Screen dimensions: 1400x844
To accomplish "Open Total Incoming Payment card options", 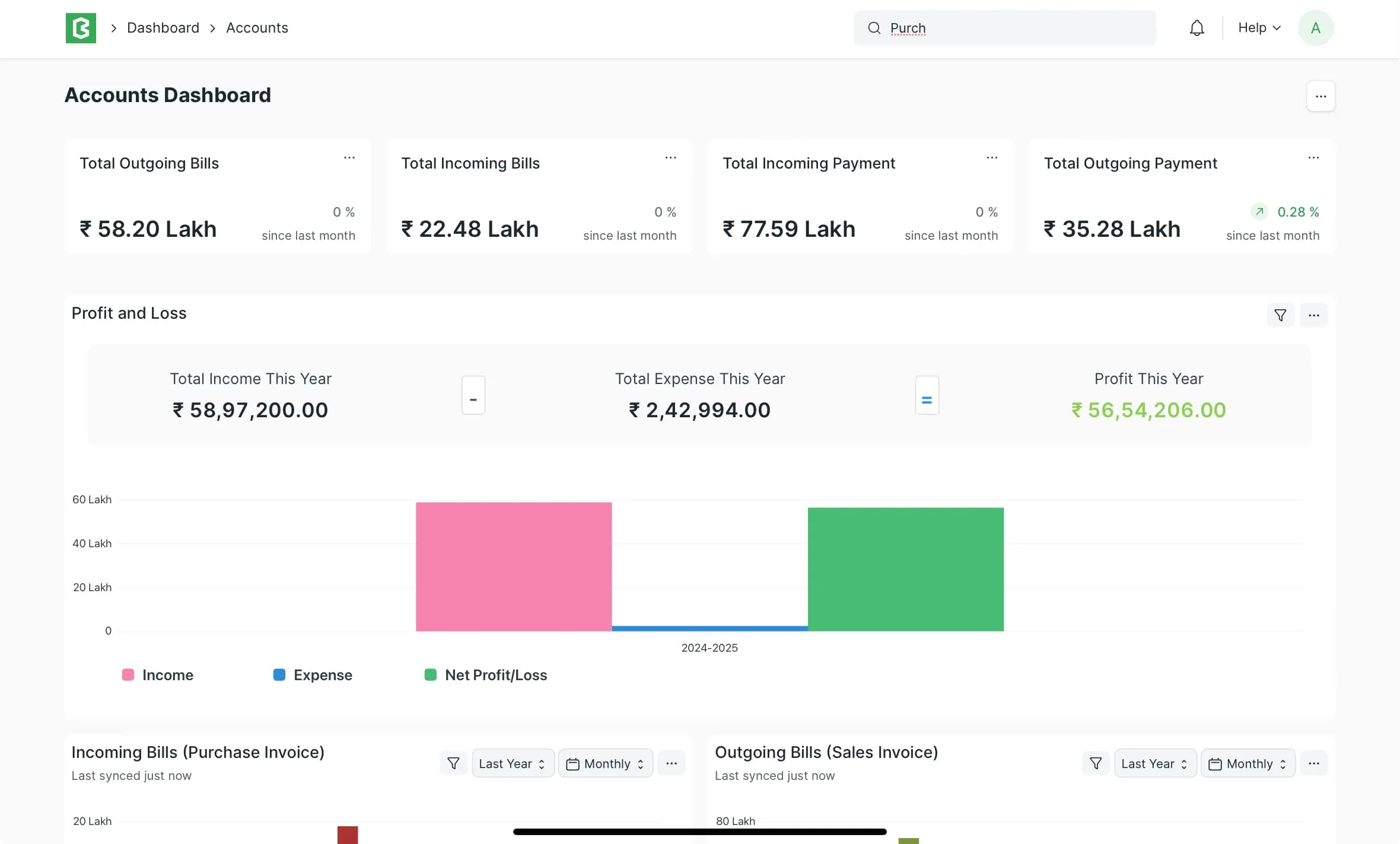I will coord(992,158).
